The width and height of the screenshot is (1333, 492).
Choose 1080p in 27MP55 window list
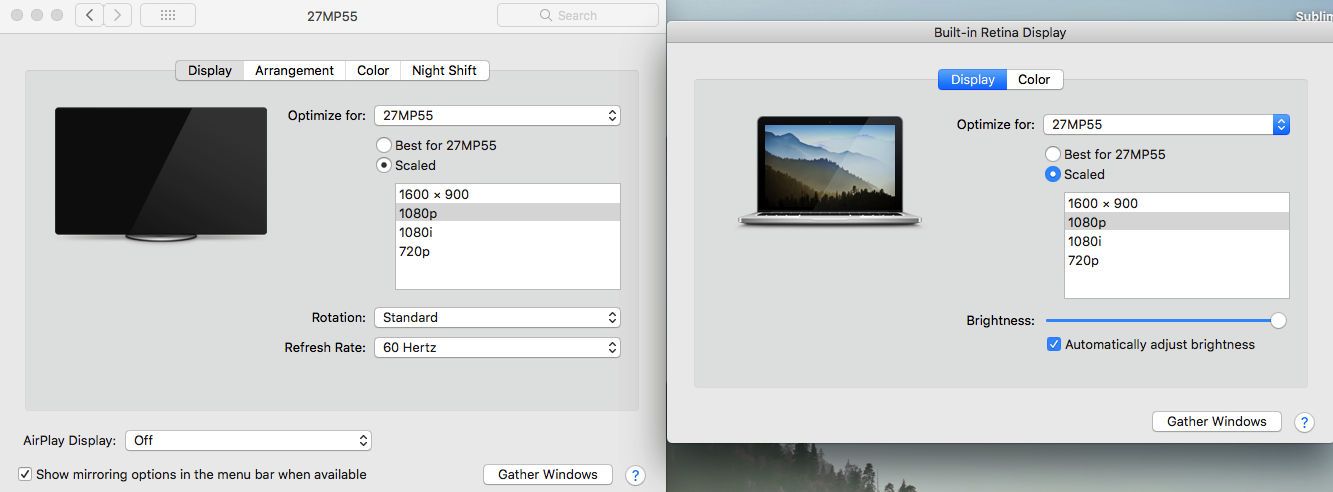tap(508, 213)
